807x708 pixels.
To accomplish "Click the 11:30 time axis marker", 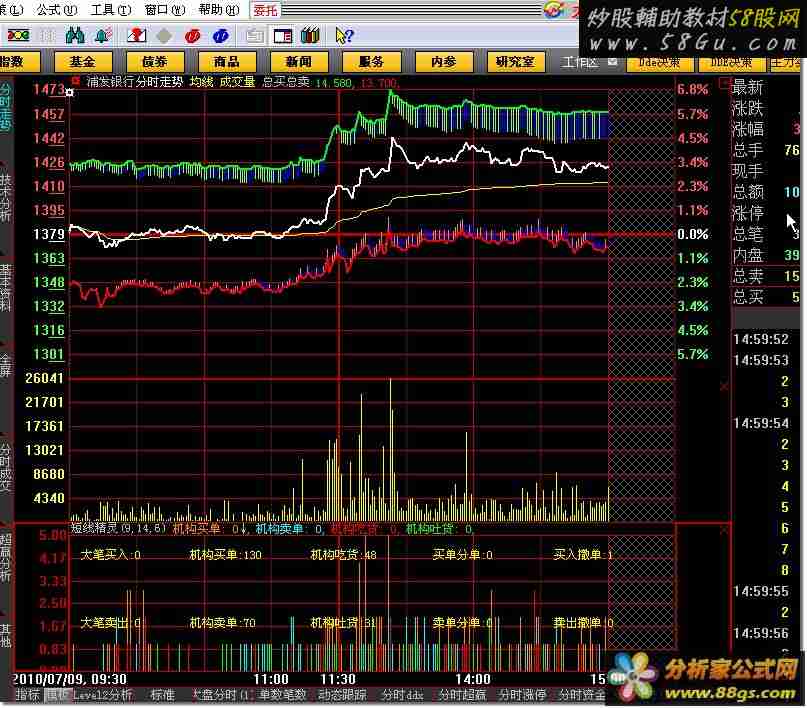I will click(x=338, y=679).
